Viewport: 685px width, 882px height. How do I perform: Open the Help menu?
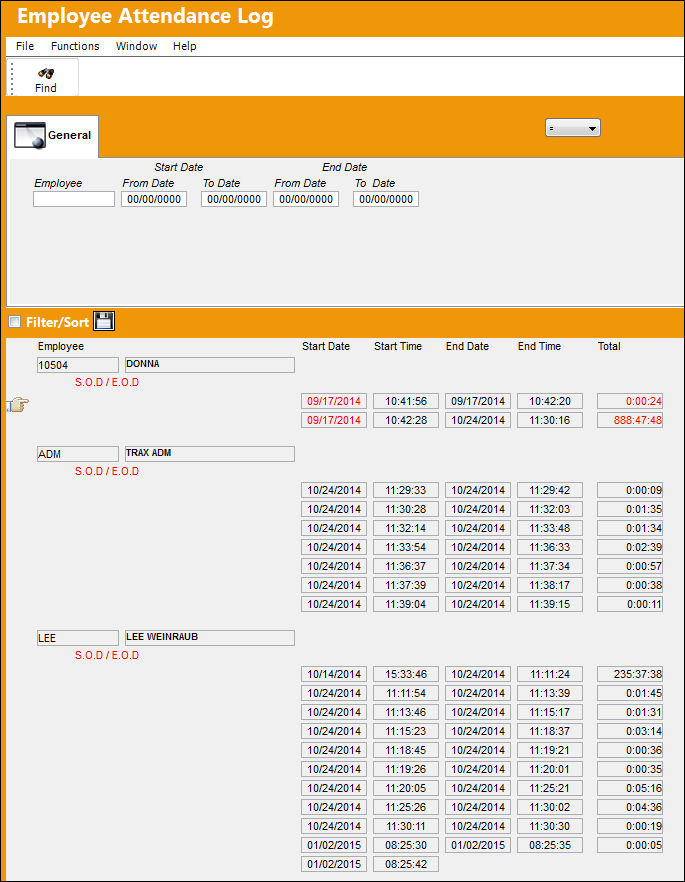[x=184, y=46]
